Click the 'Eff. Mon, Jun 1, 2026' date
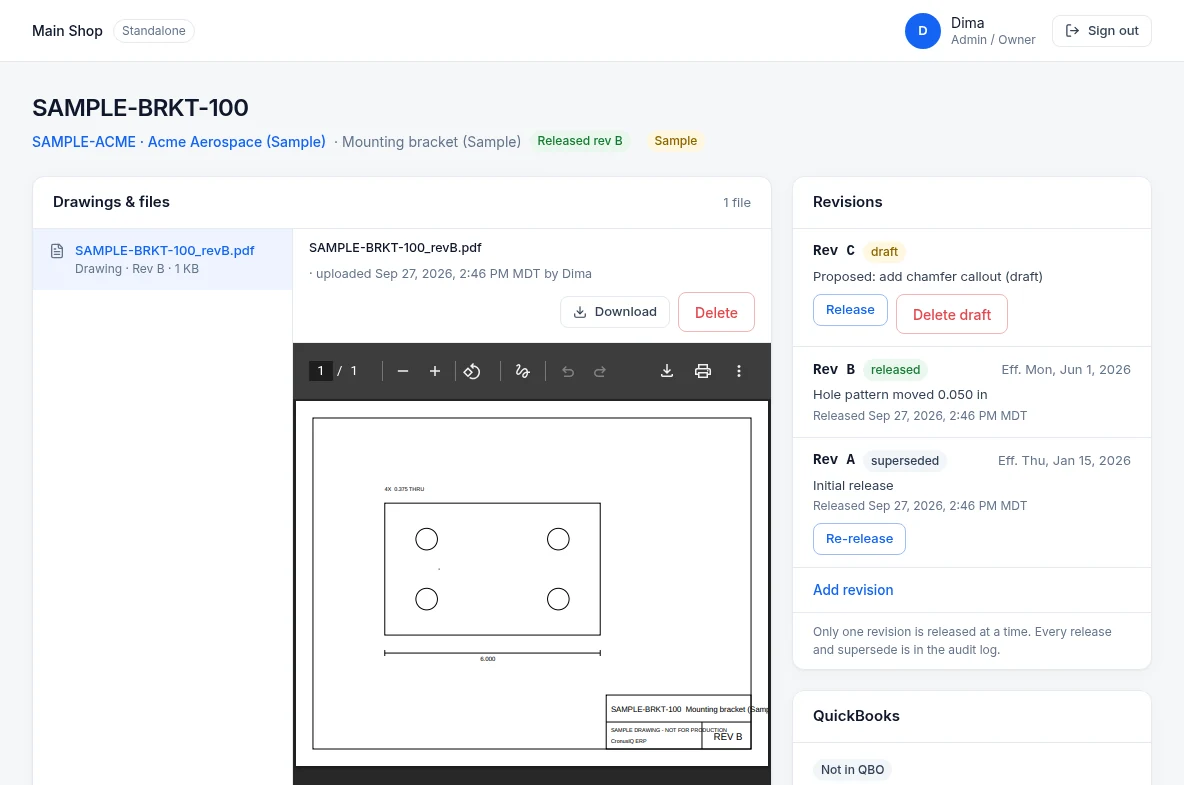This screenshot has width=1184, height=785. point(1066,370)
